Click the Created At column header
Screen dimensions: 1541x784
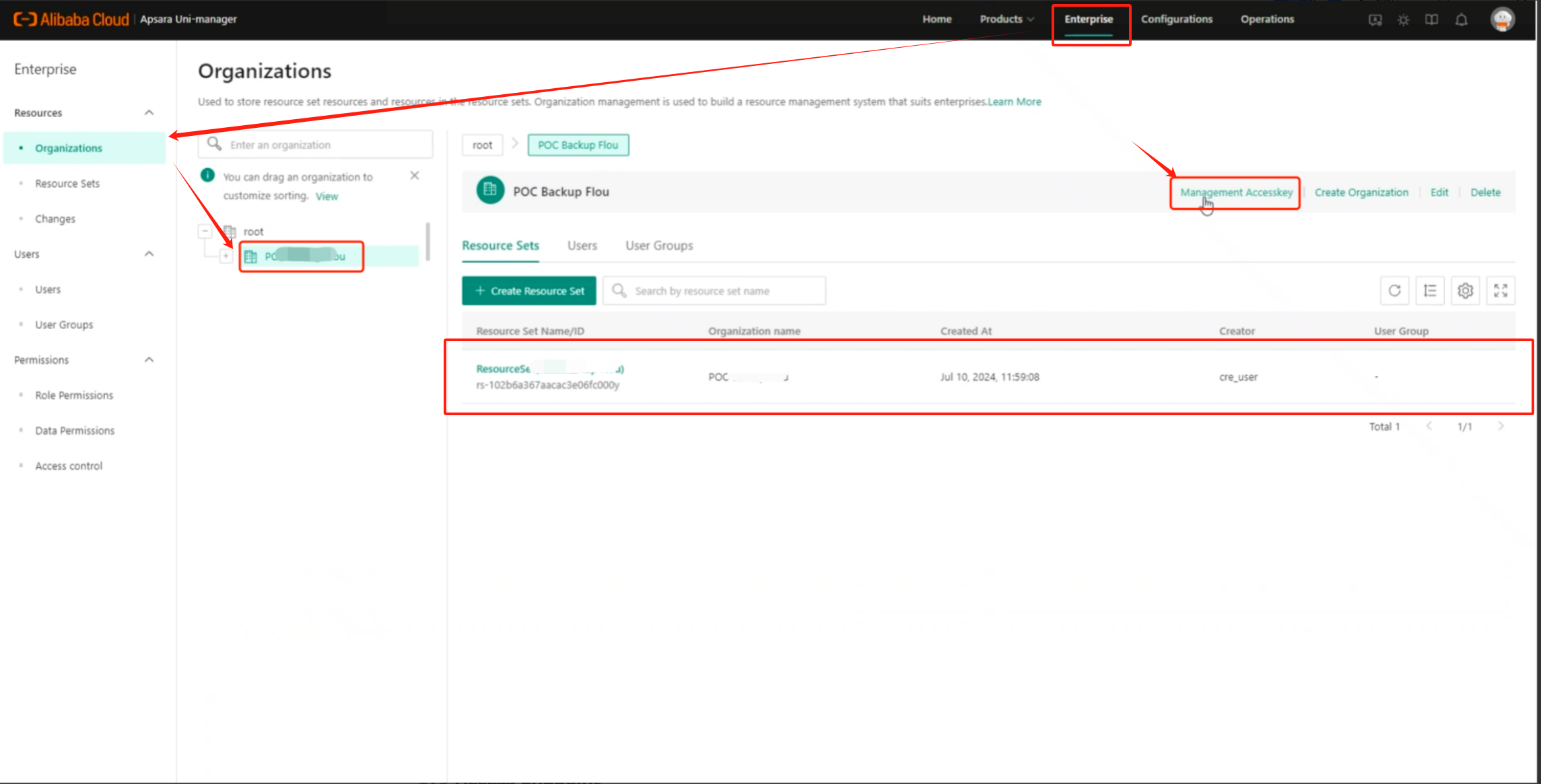(x=966, y=331)
